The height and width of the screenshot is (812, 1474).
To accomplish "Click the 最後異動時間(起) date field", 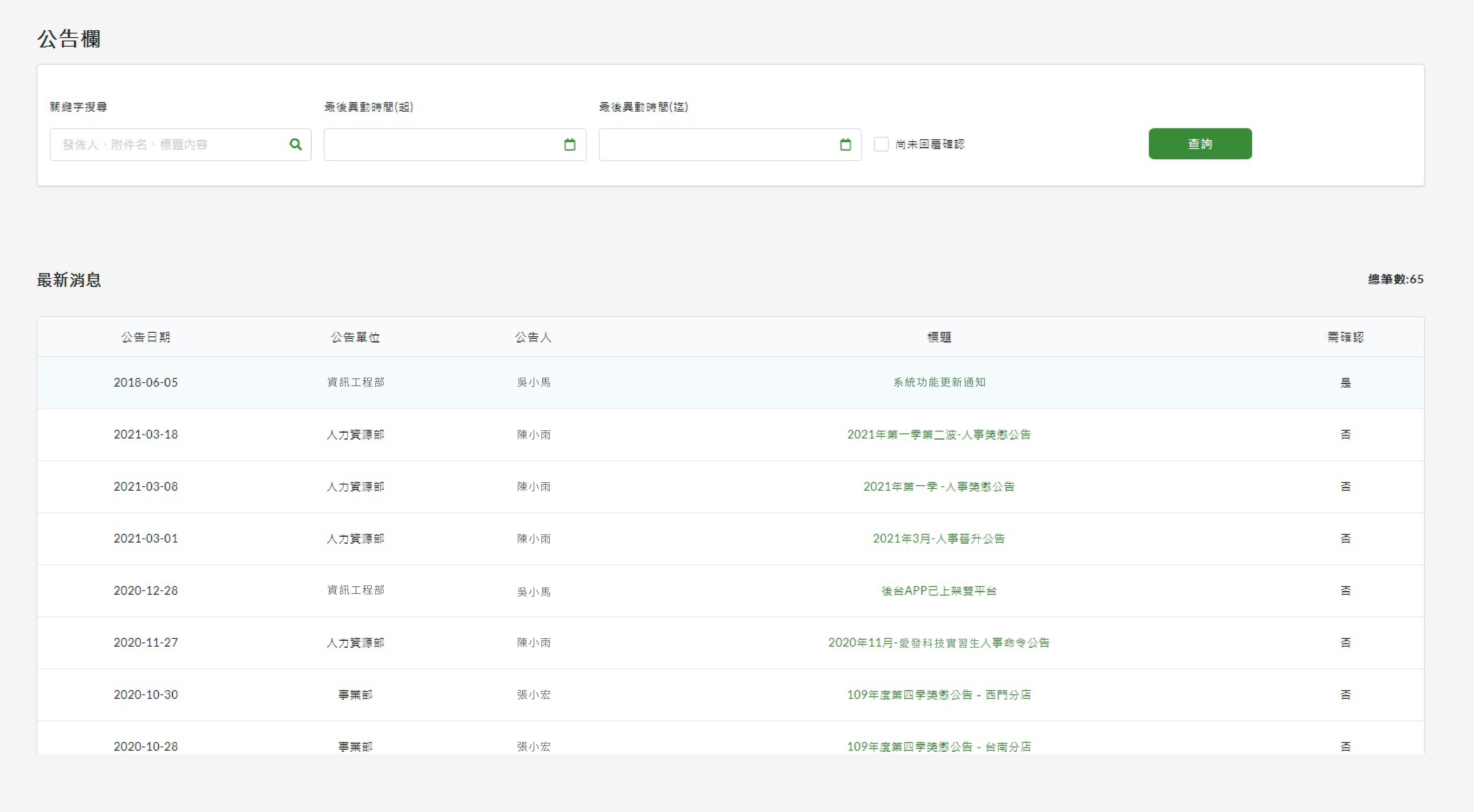I will coord(455,144).
